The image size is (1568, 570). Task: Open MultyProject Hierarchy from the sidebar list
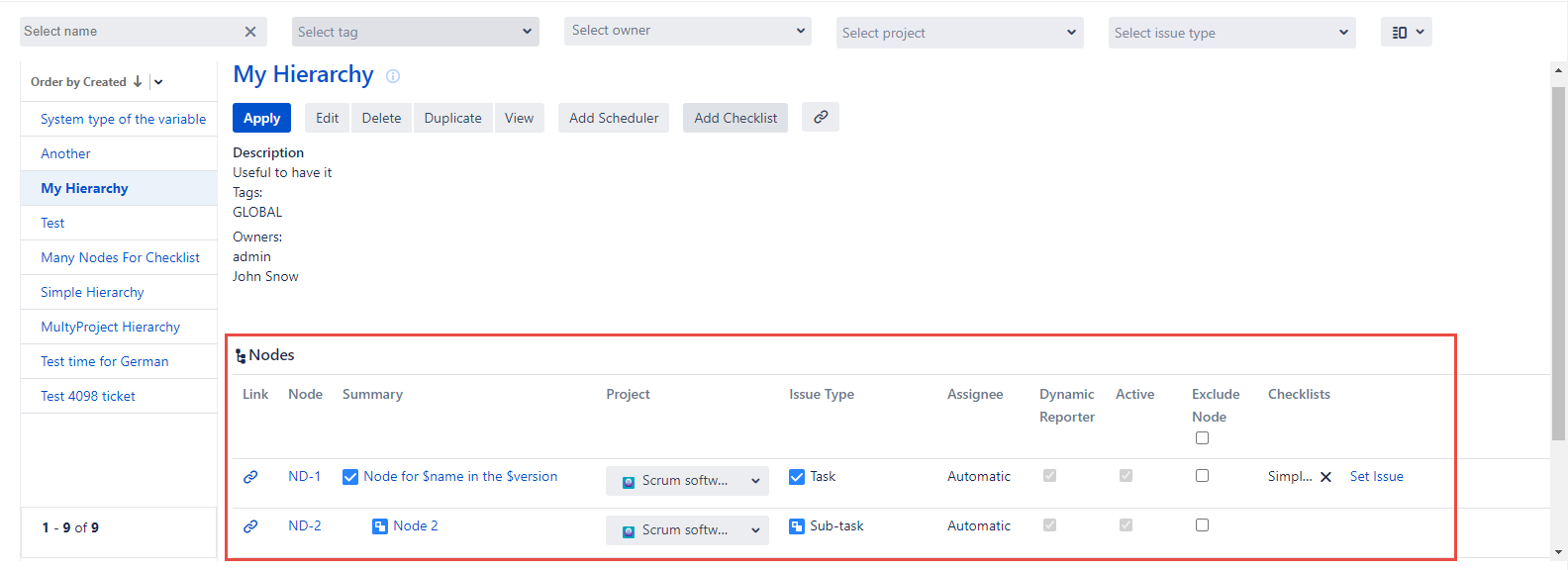pyautogui.click(x=110, y=327)
